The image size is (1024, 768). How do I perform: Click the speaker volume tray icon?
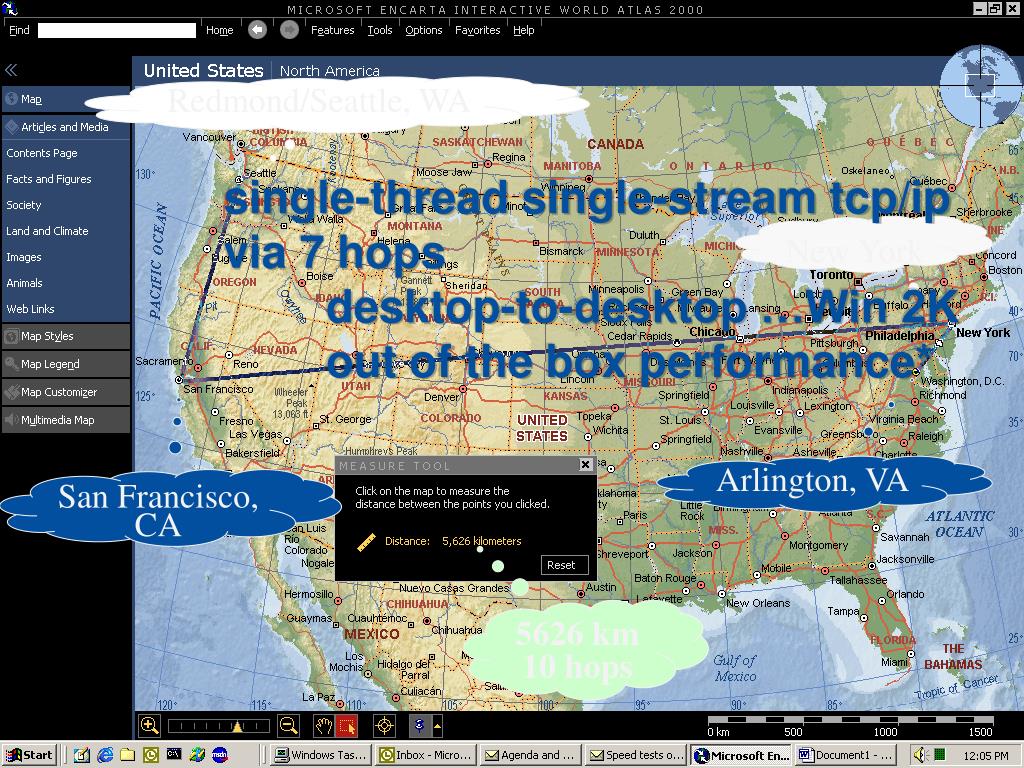pos(920,756)
